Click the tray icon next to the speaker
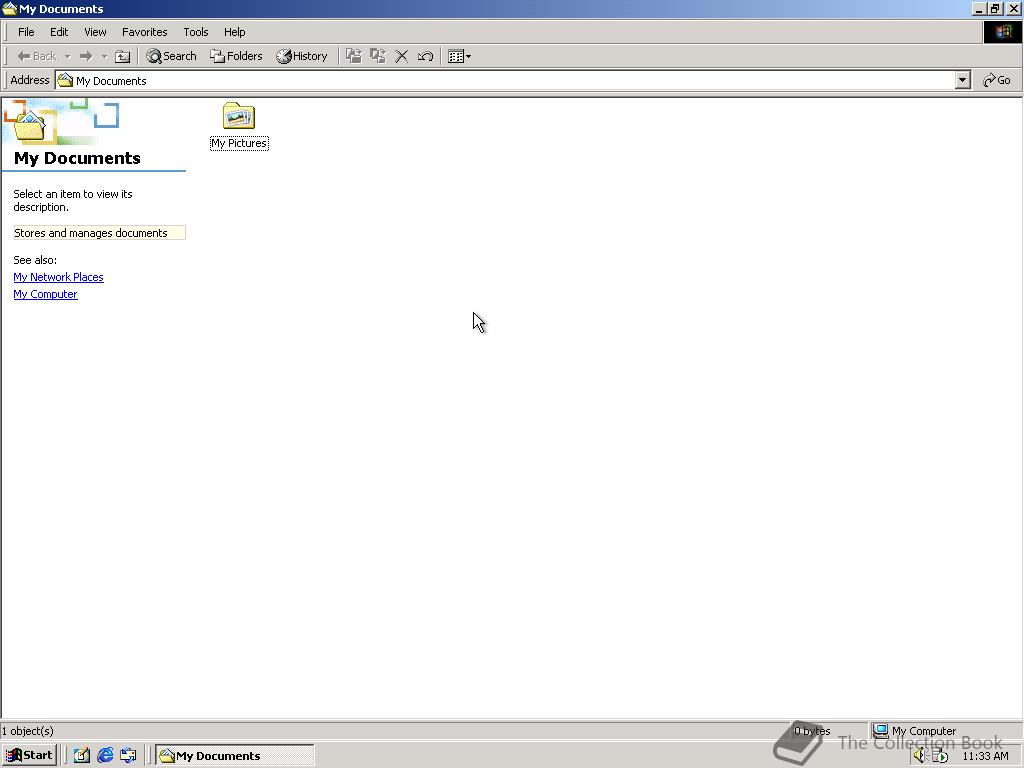 click(x=940, y=756)
